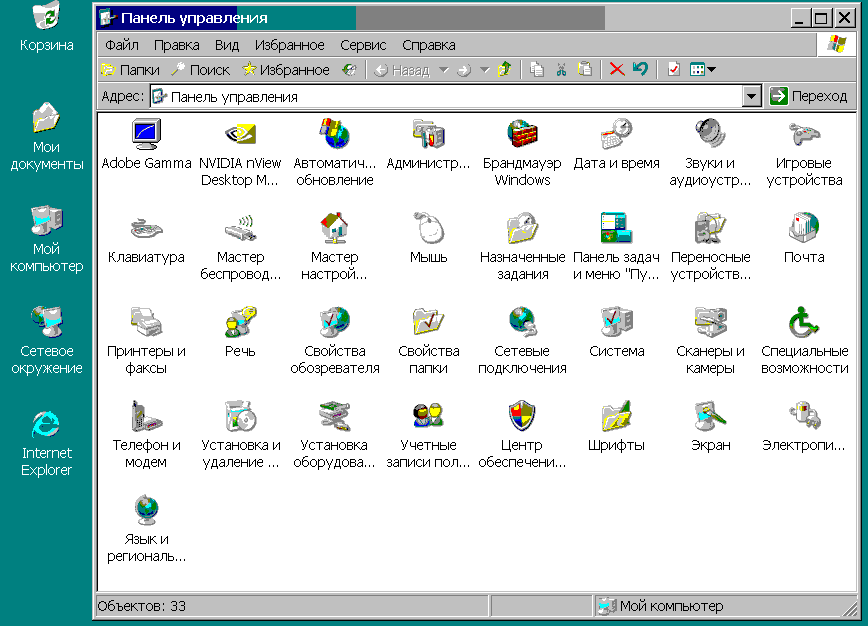This screenshot has width=868, height=626.
Task: Open Сканеры и камеры
Action: pyautogui.click(x=710, y=342)
